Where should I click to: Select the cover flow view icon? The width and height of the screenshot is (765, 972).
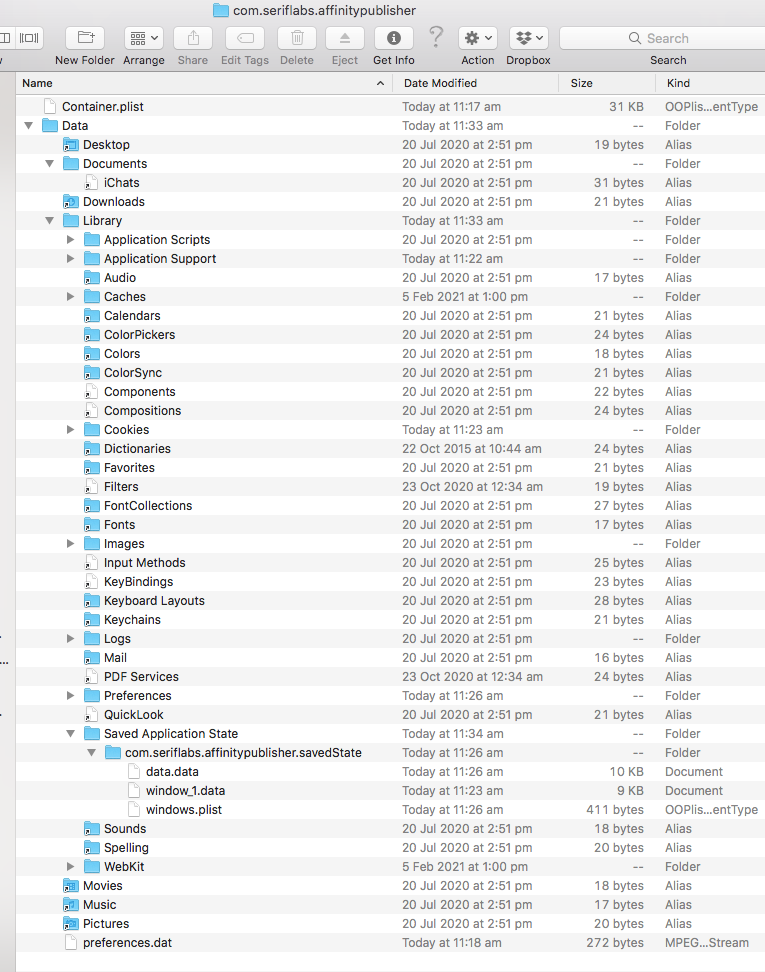[x=29, y=38]
